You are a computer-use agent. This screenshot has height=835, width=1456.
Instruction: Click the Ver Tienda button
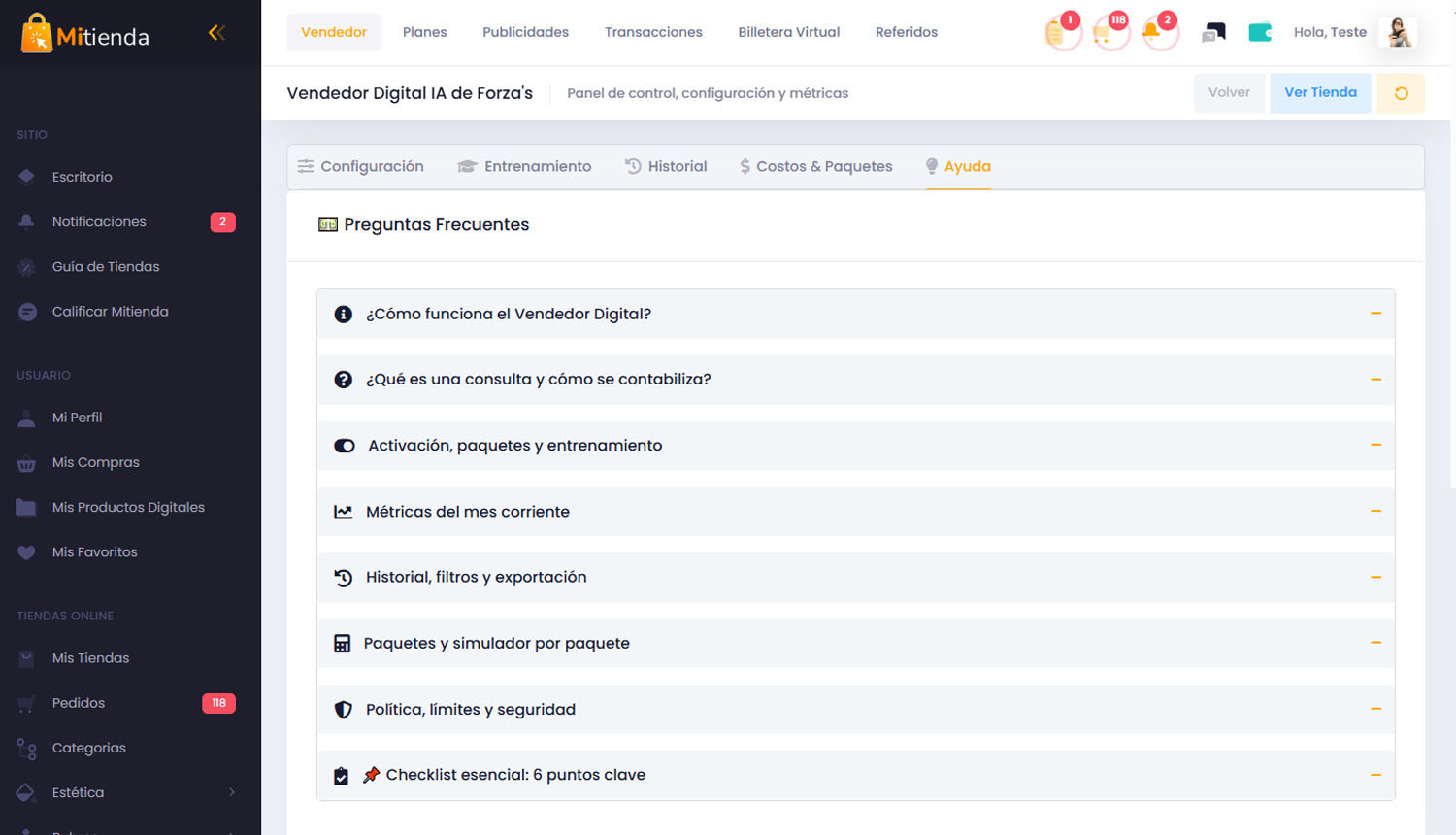point(1320,93)
